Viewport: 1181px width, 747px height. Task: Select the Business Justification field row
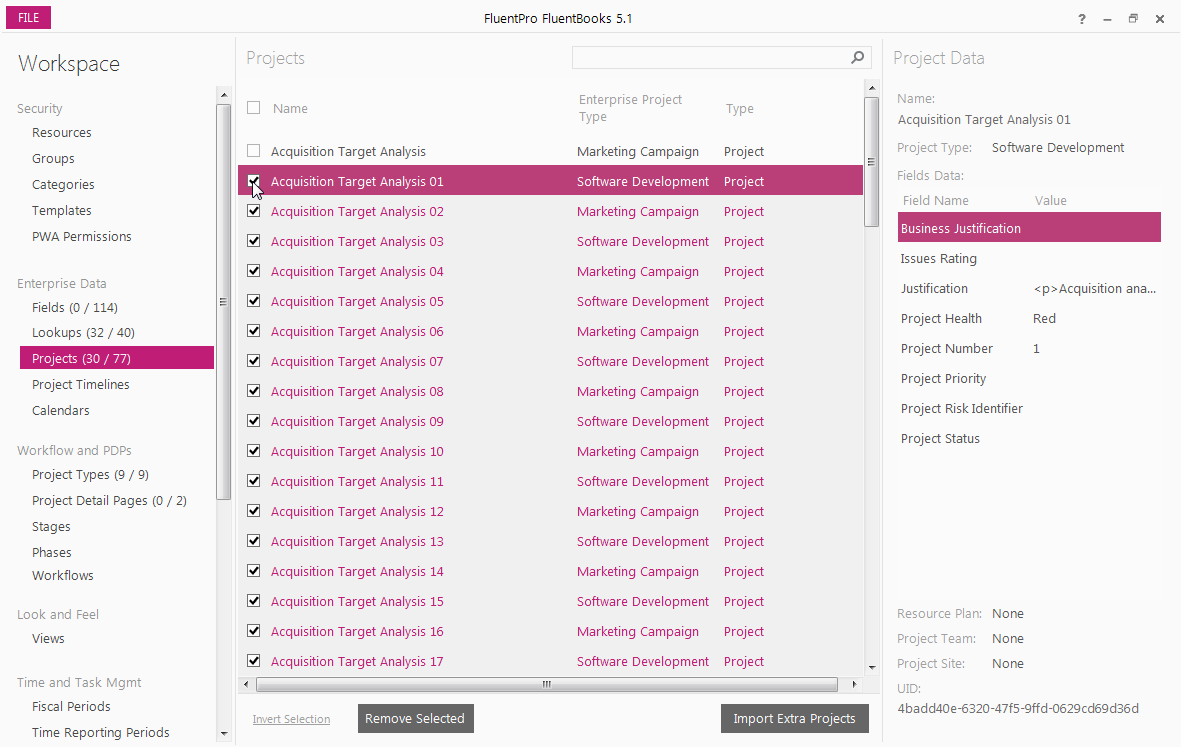(x=1029, y=227)
